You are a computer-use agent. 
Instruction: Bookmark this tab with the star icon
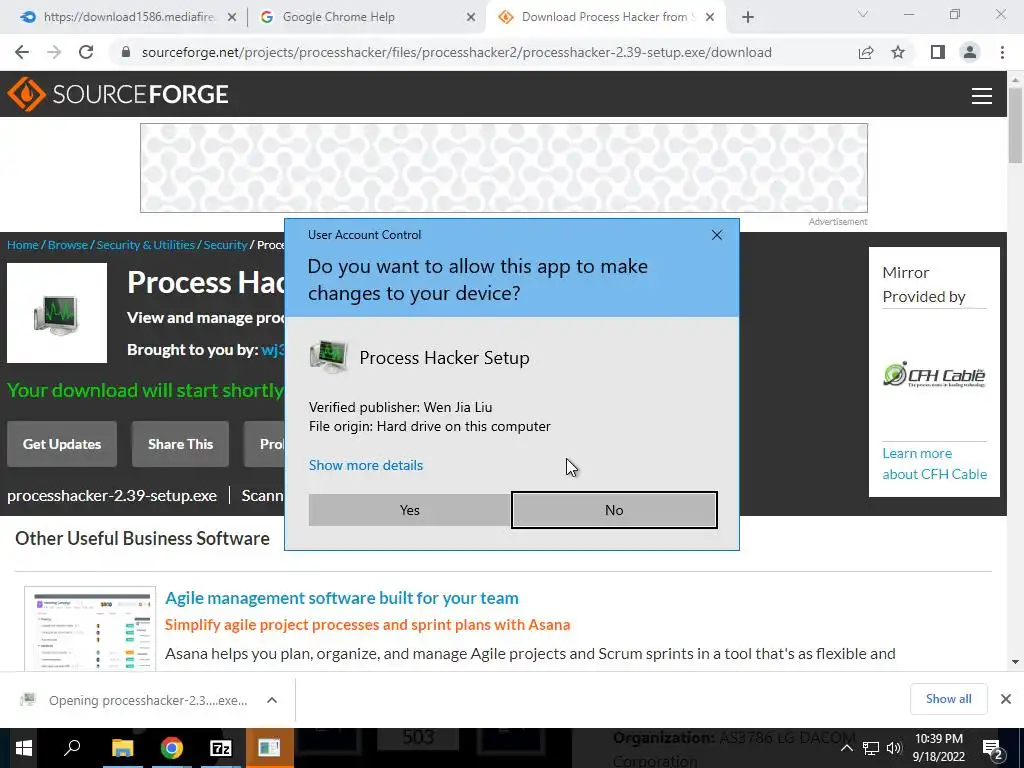coord(898,52)
